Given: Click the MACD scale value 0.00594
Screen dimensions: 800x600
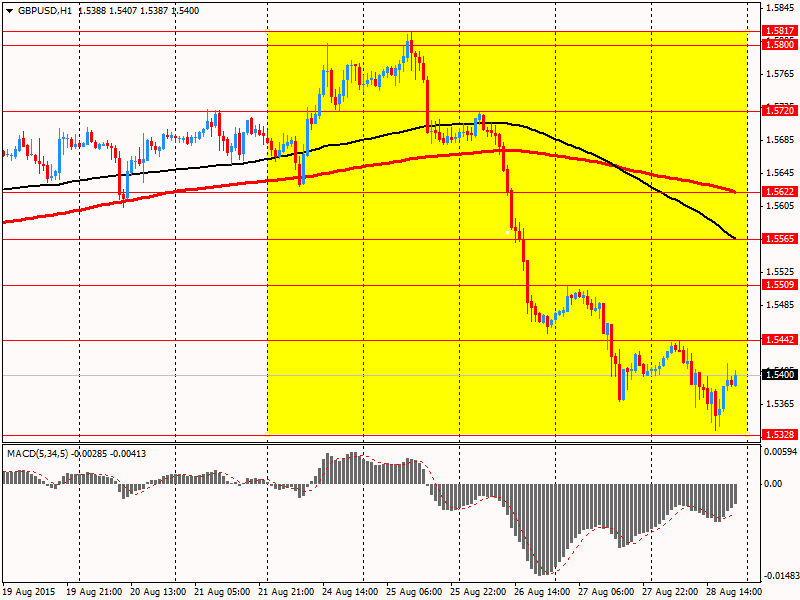Looking at the screenshot, I should click(x=781, y=452).
